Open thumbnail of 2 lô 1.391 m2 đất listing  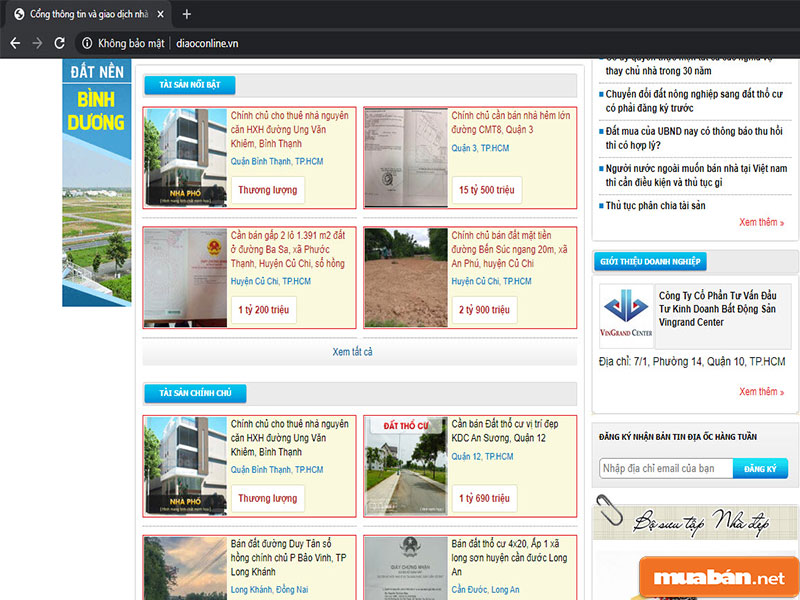(x=185, y=278)
